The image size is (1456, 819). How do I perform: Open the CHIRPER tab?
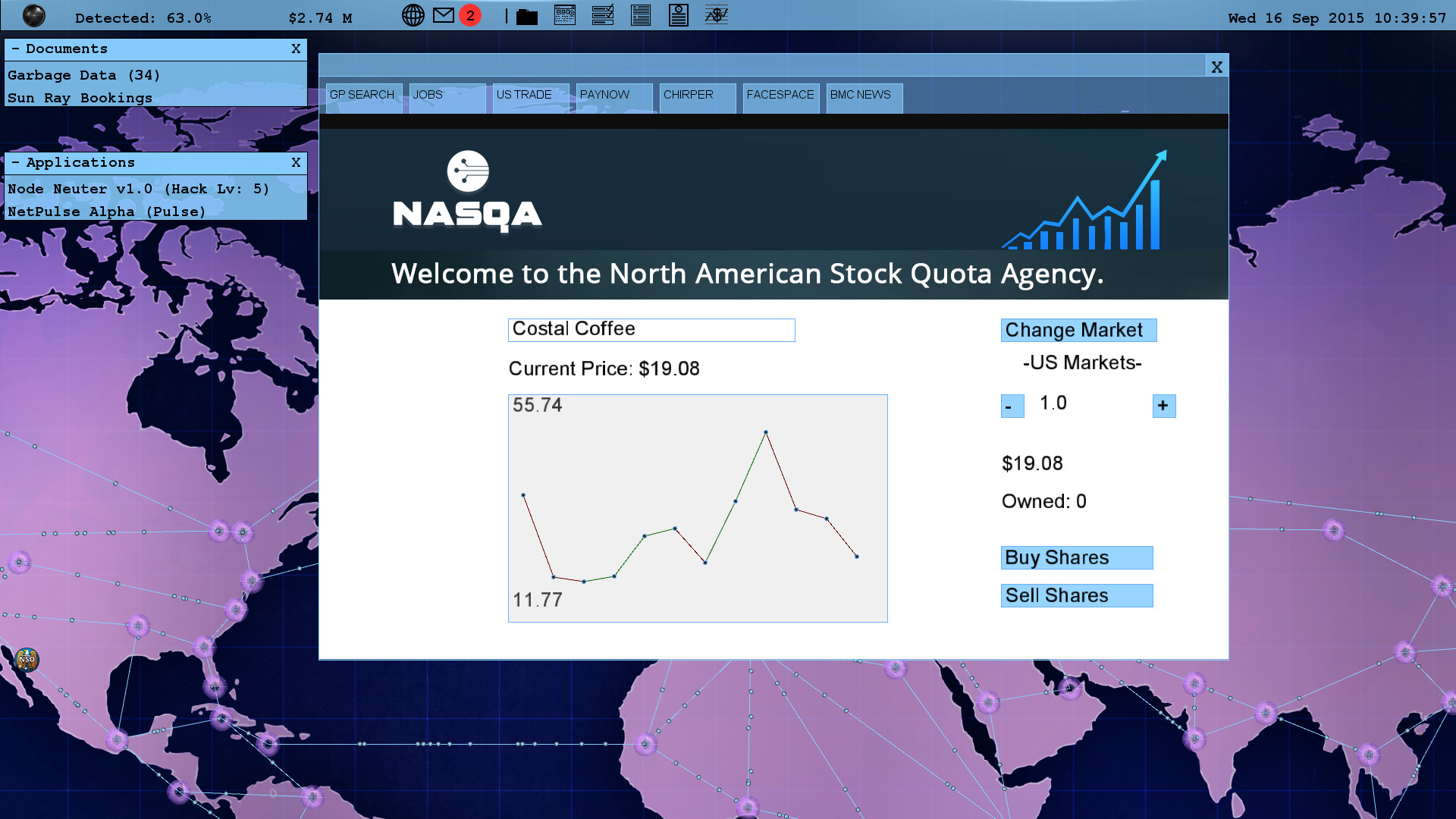[x=688, y=95]
